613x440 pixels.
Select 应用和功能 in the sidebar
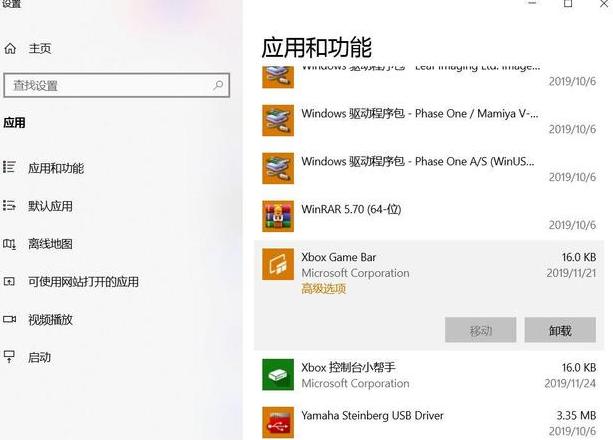[56, 168]
